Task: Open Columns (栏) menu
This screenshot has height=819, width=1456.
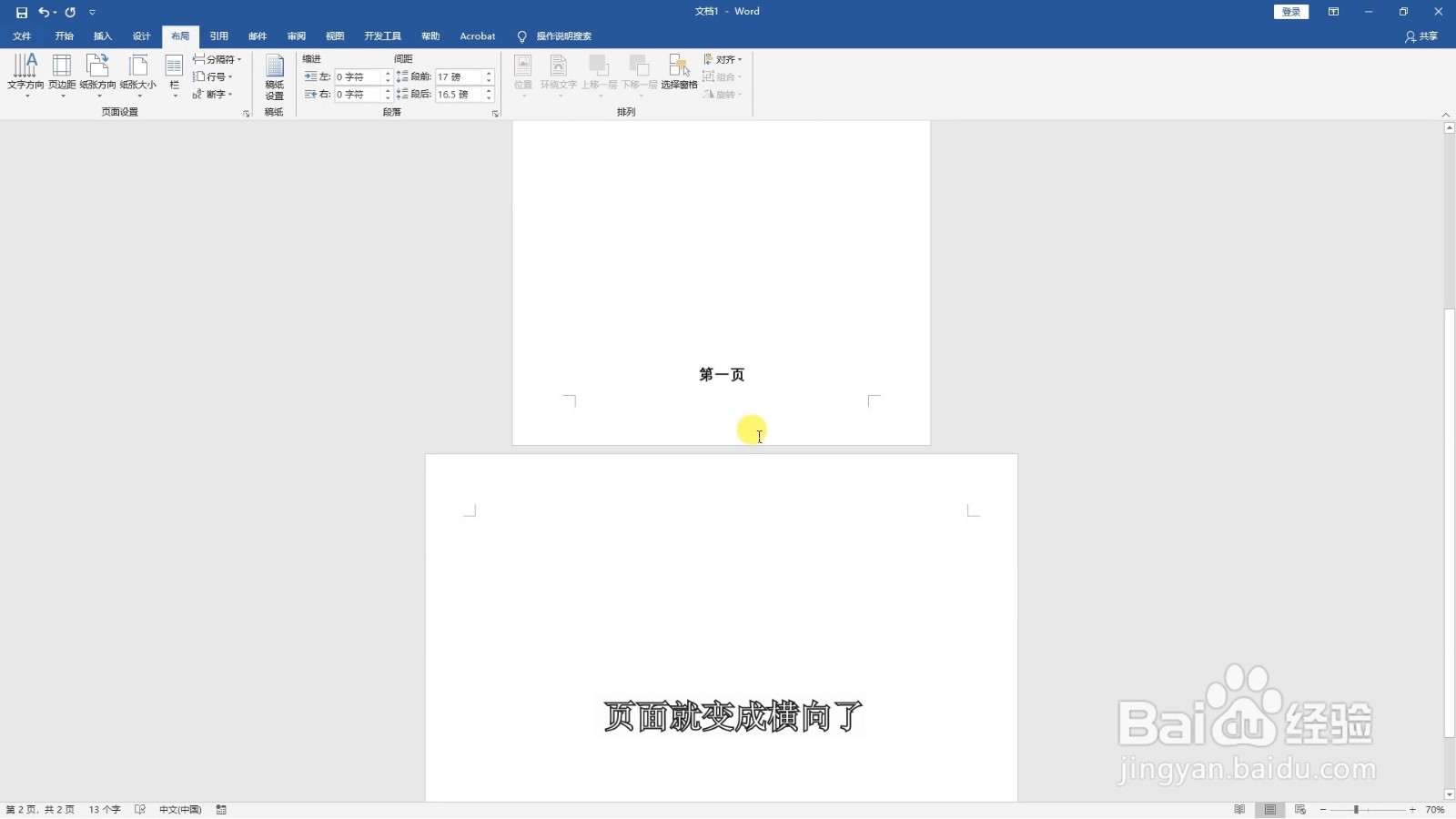Action: pyautogui.click(x=174, y=76)
